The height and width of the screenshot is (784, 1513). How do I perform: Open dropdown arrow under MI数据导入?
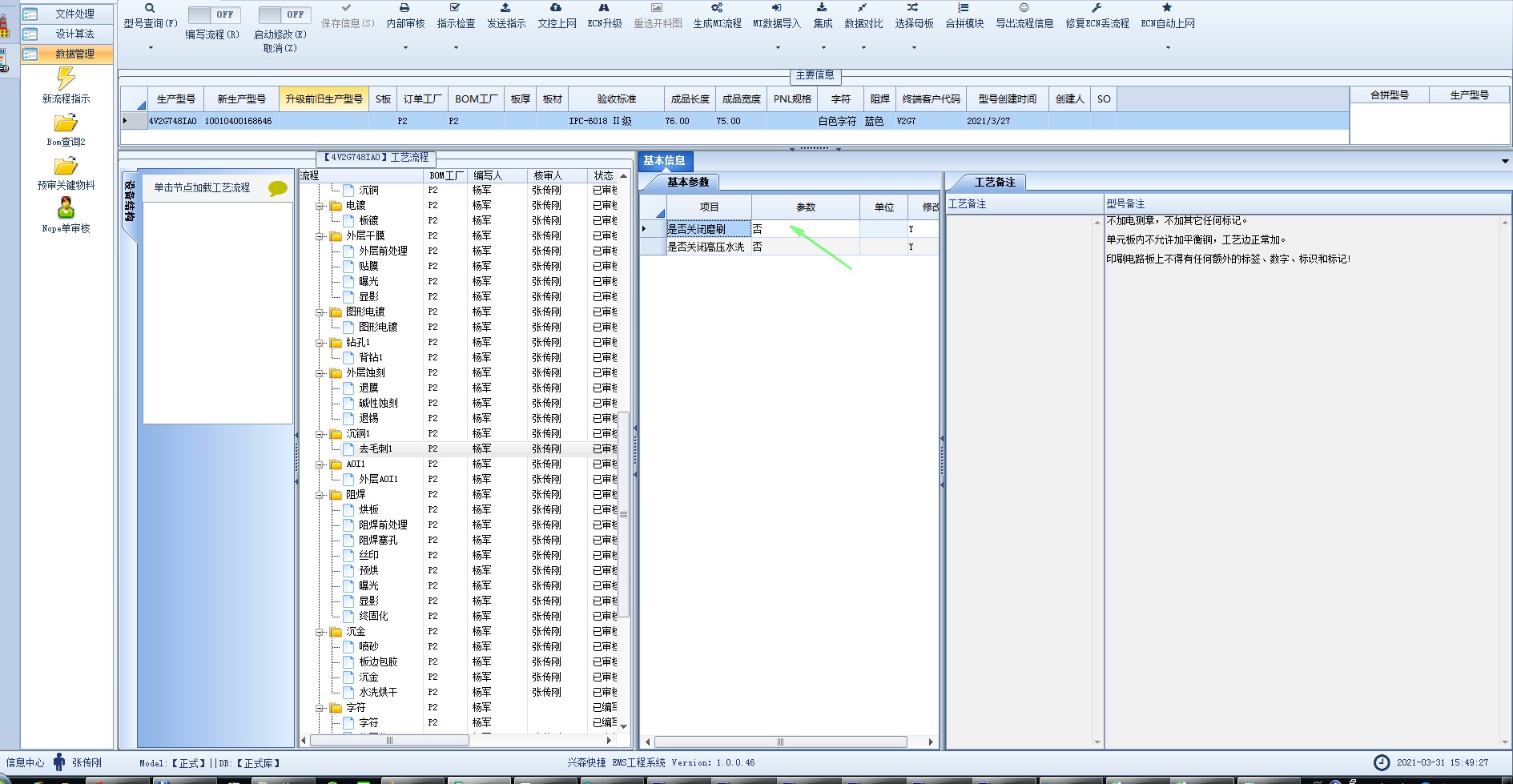777,48
